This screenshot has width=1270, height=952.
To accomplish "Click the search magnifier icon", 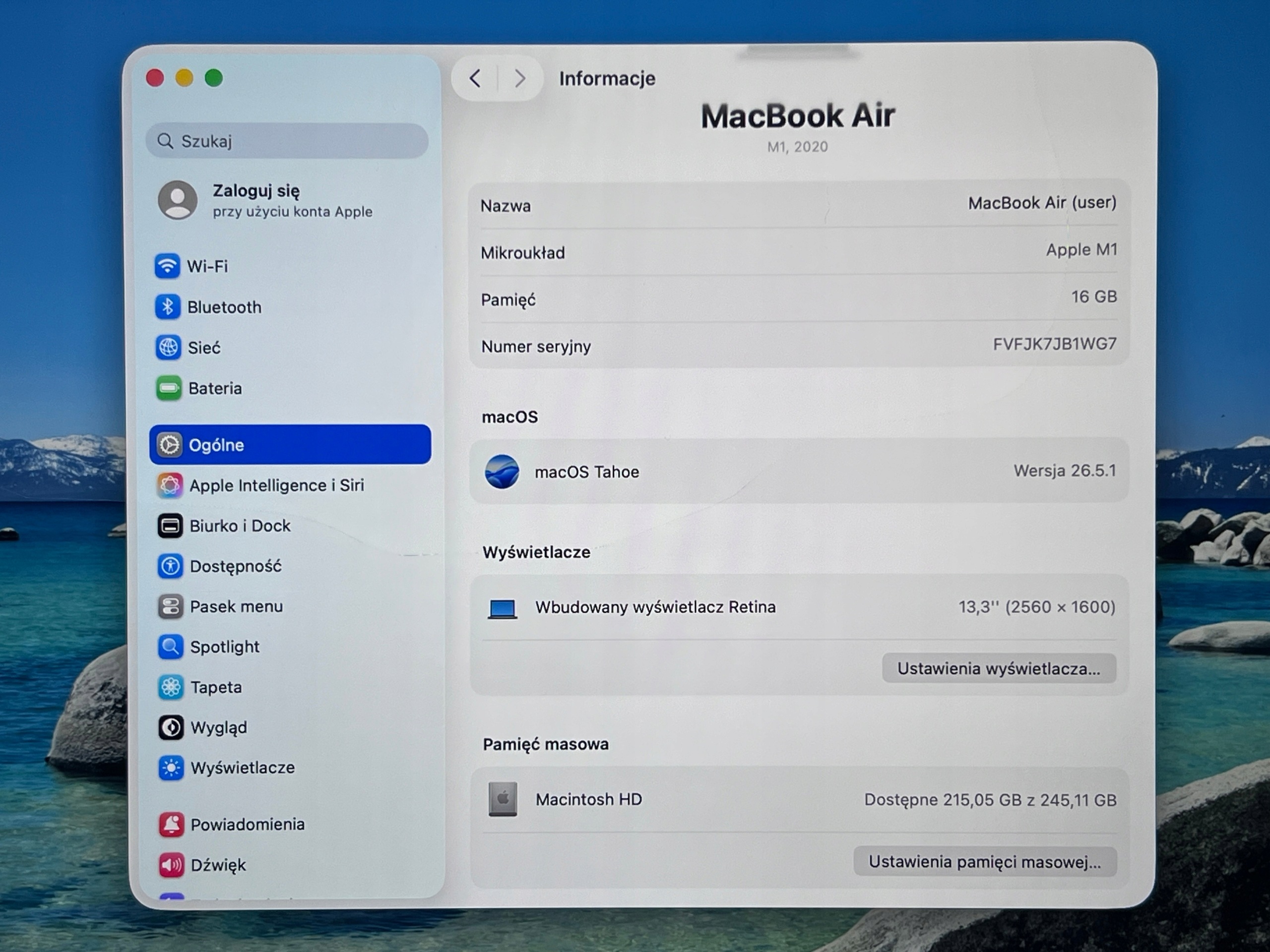I will 165,141.
